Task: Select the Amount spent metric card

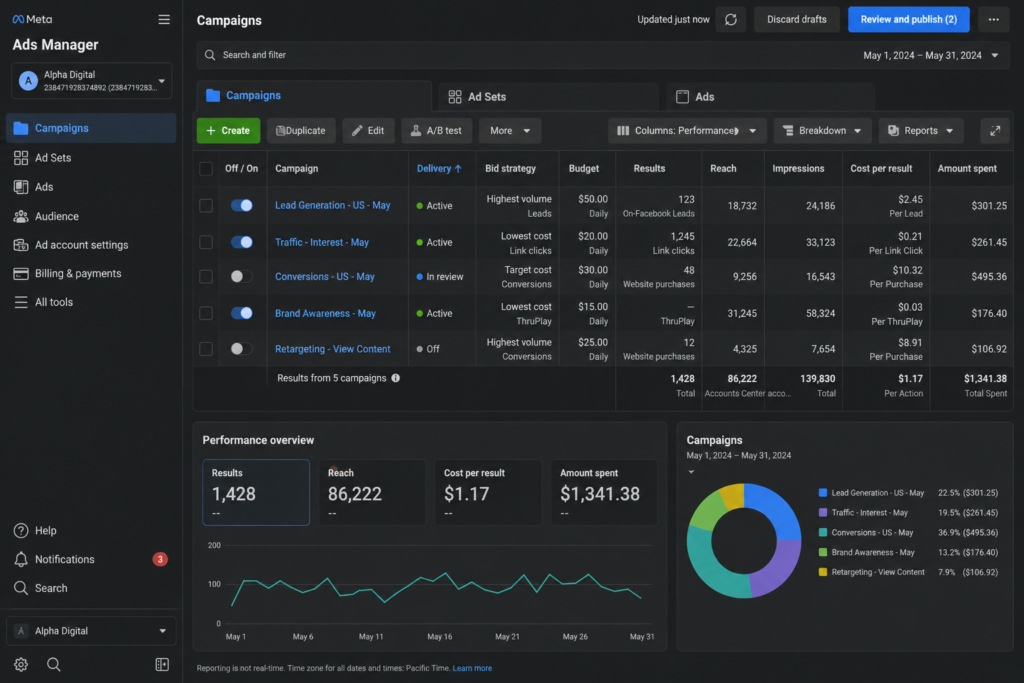Action: pos(605,492)
